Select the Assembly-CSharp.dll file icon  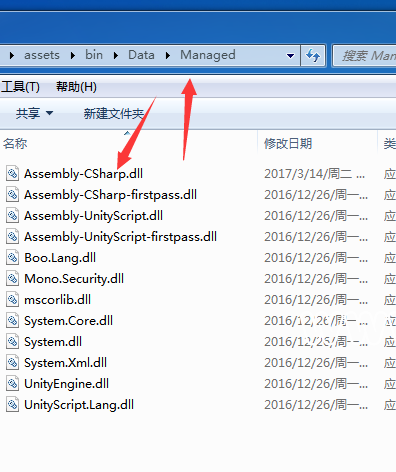[12, 174]
